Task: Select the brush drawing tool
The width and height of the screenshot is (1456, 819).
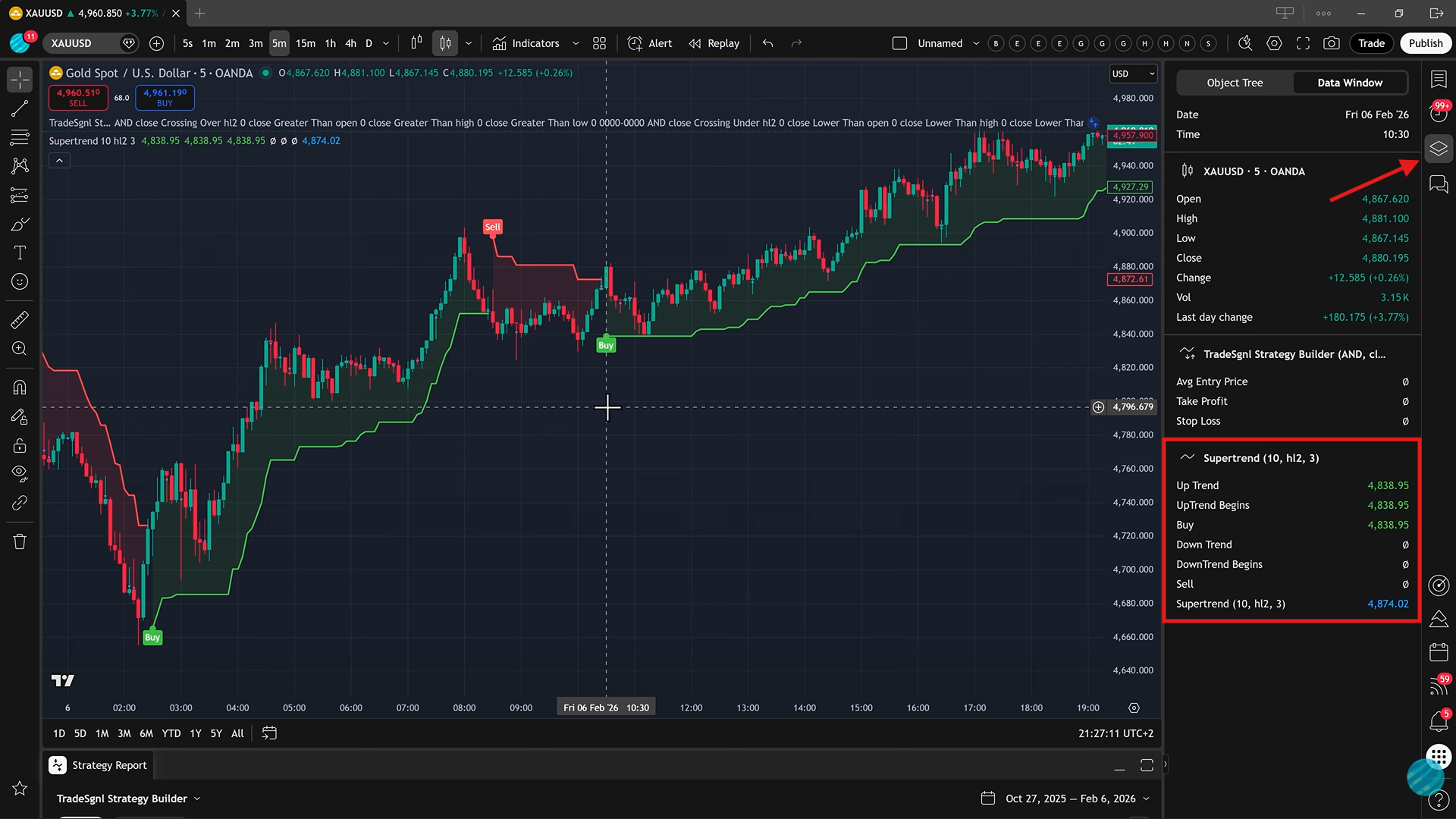Action: point(19,224)
